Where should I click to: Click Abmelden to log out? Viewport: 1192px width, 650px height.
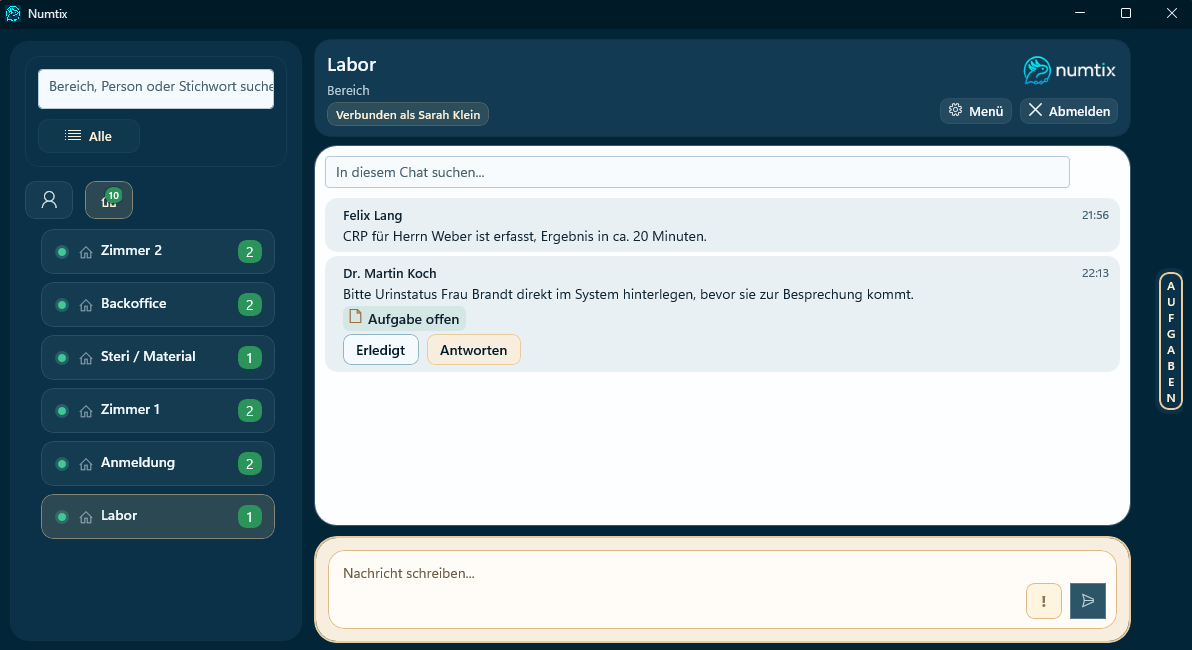click(1069, 111)
